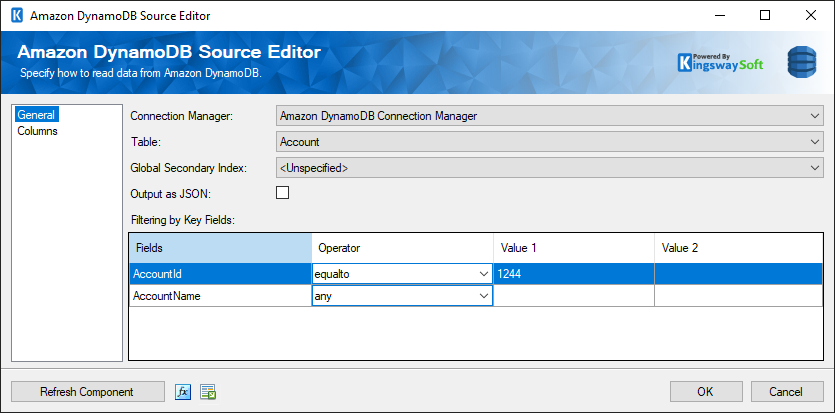
Task: Enable the Output as JSON checkbox
Action: pyautogui.click(x=282, y=193)
